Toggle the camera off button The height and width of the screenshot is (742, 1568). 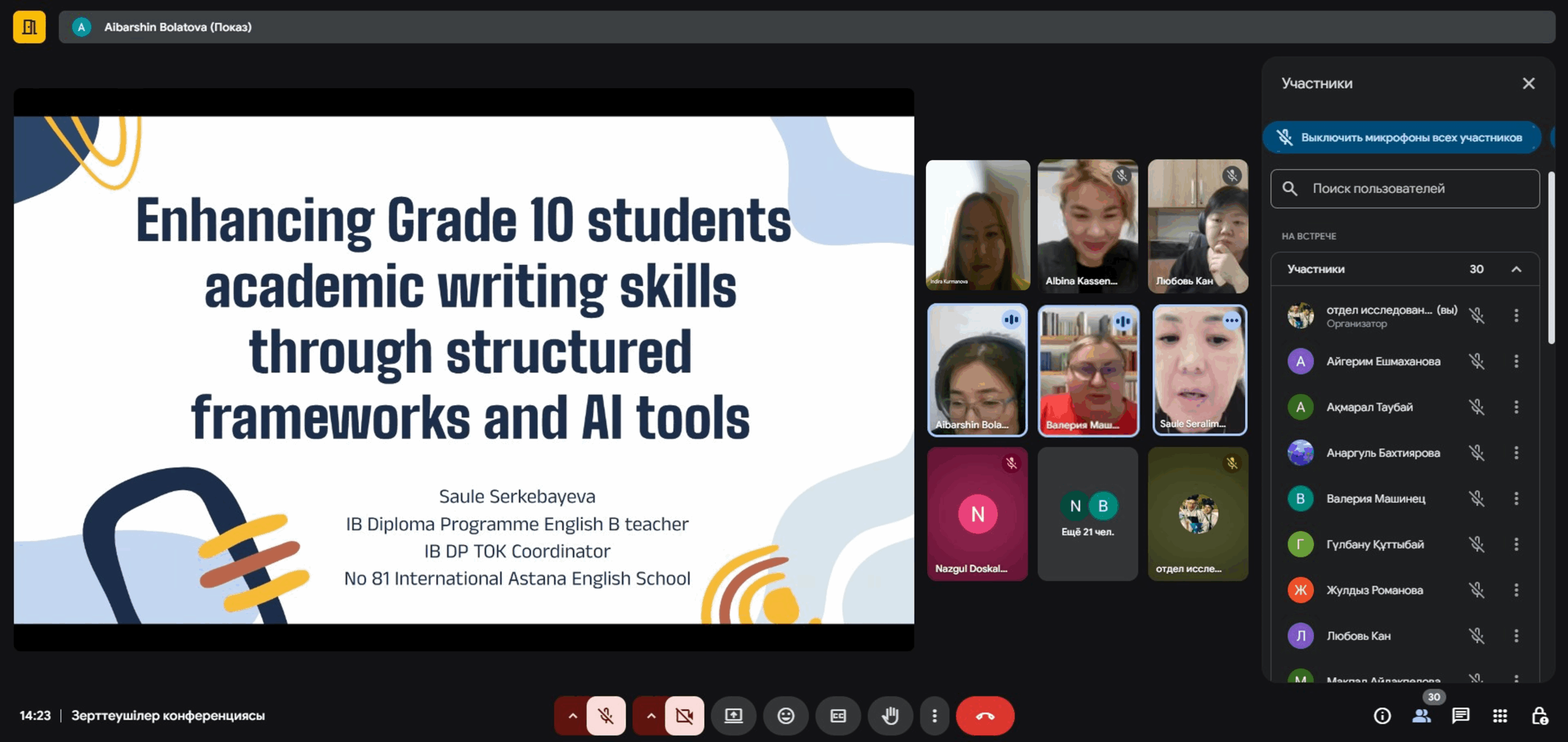coord(684,715)
